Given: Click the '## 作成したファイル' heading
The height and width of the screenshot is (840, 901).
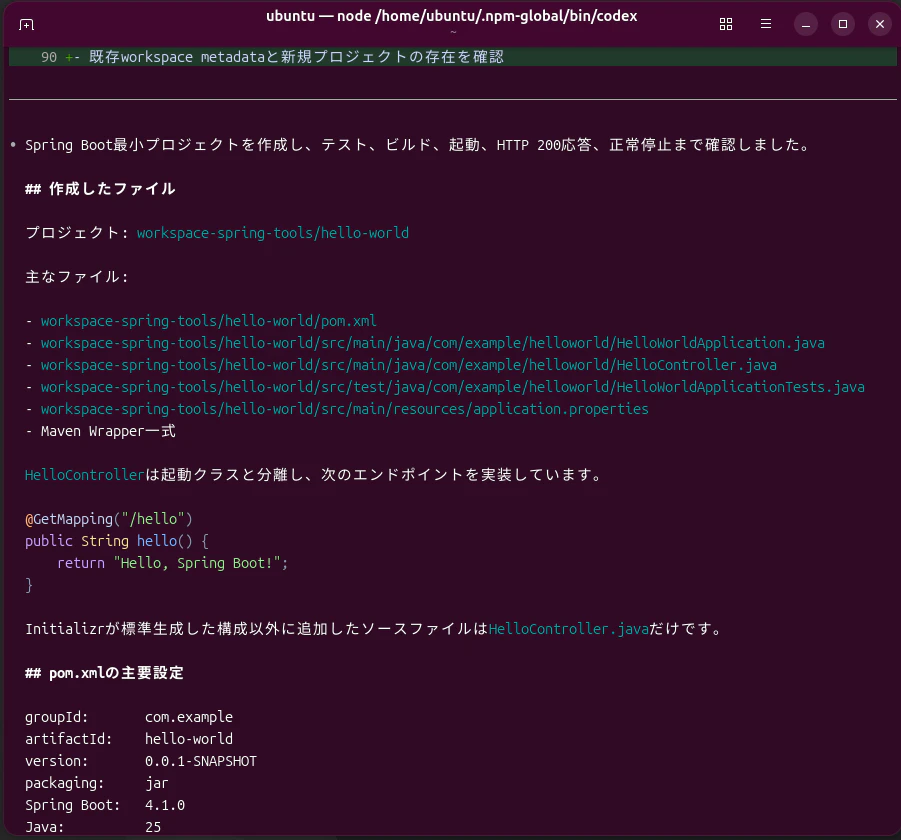Looking at the screenshot, I should (100, 188).
